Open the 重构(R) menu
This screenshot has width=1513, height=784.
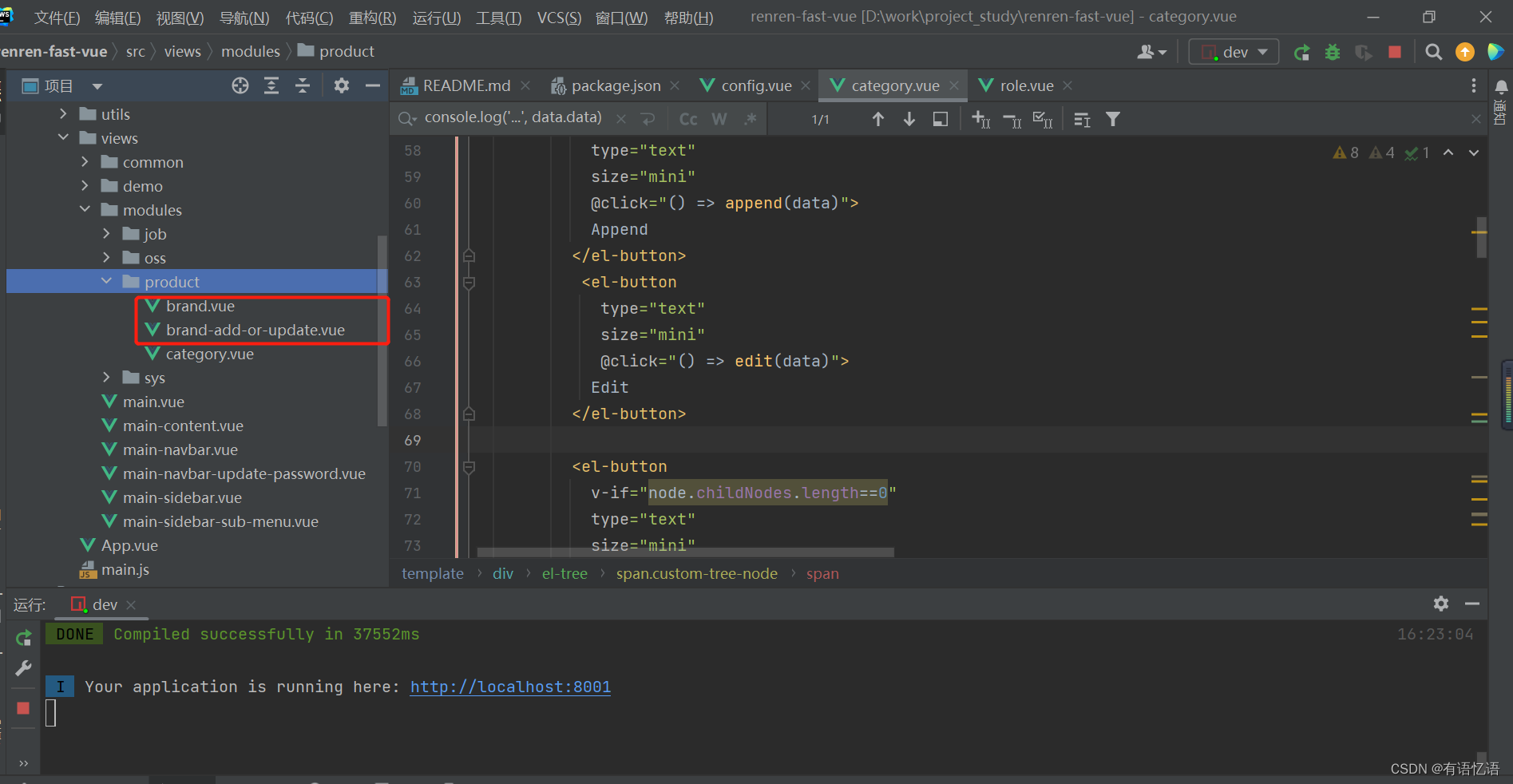372,18
